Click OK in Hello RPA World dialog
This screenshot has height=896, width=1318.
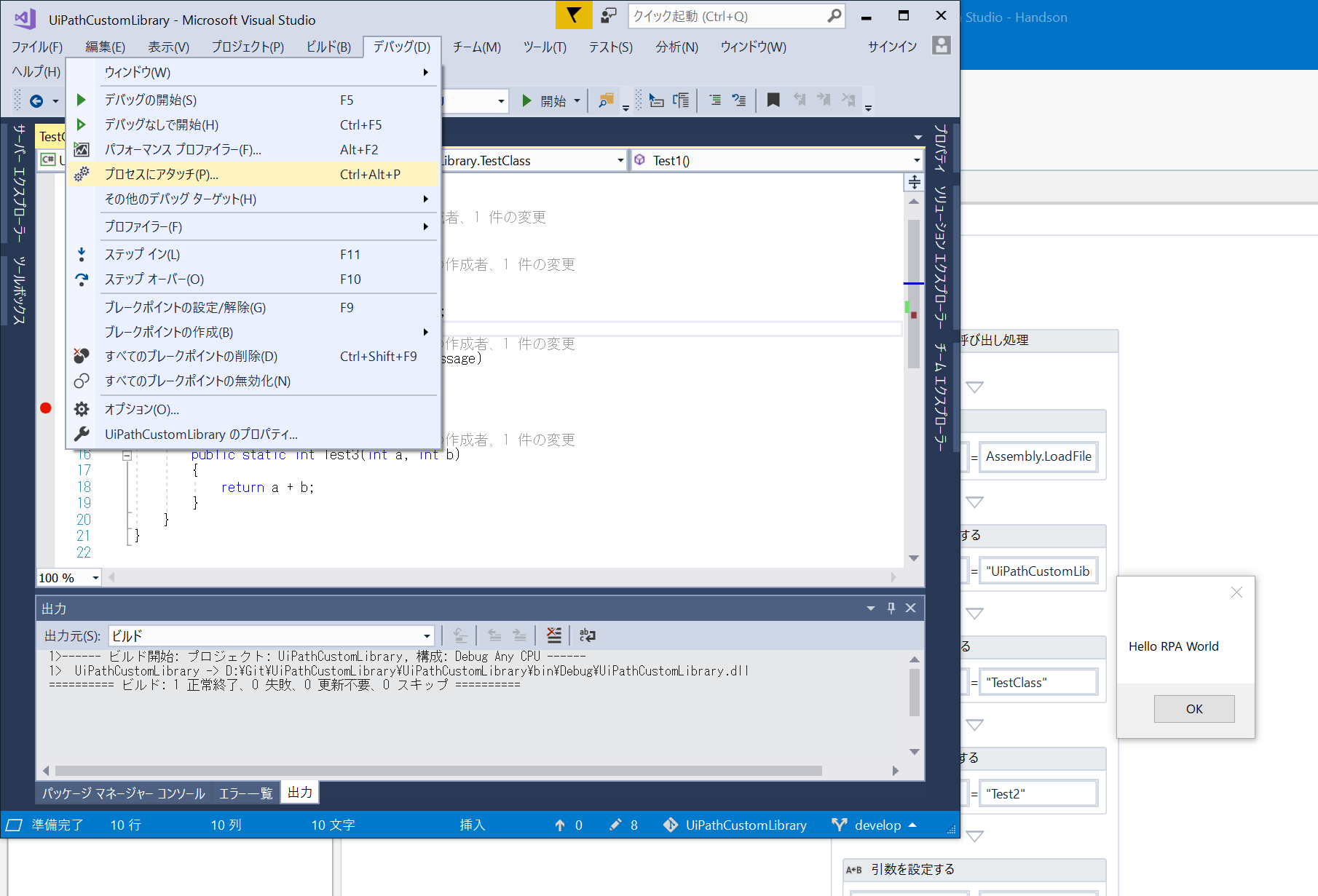(x=1194, y=709)
